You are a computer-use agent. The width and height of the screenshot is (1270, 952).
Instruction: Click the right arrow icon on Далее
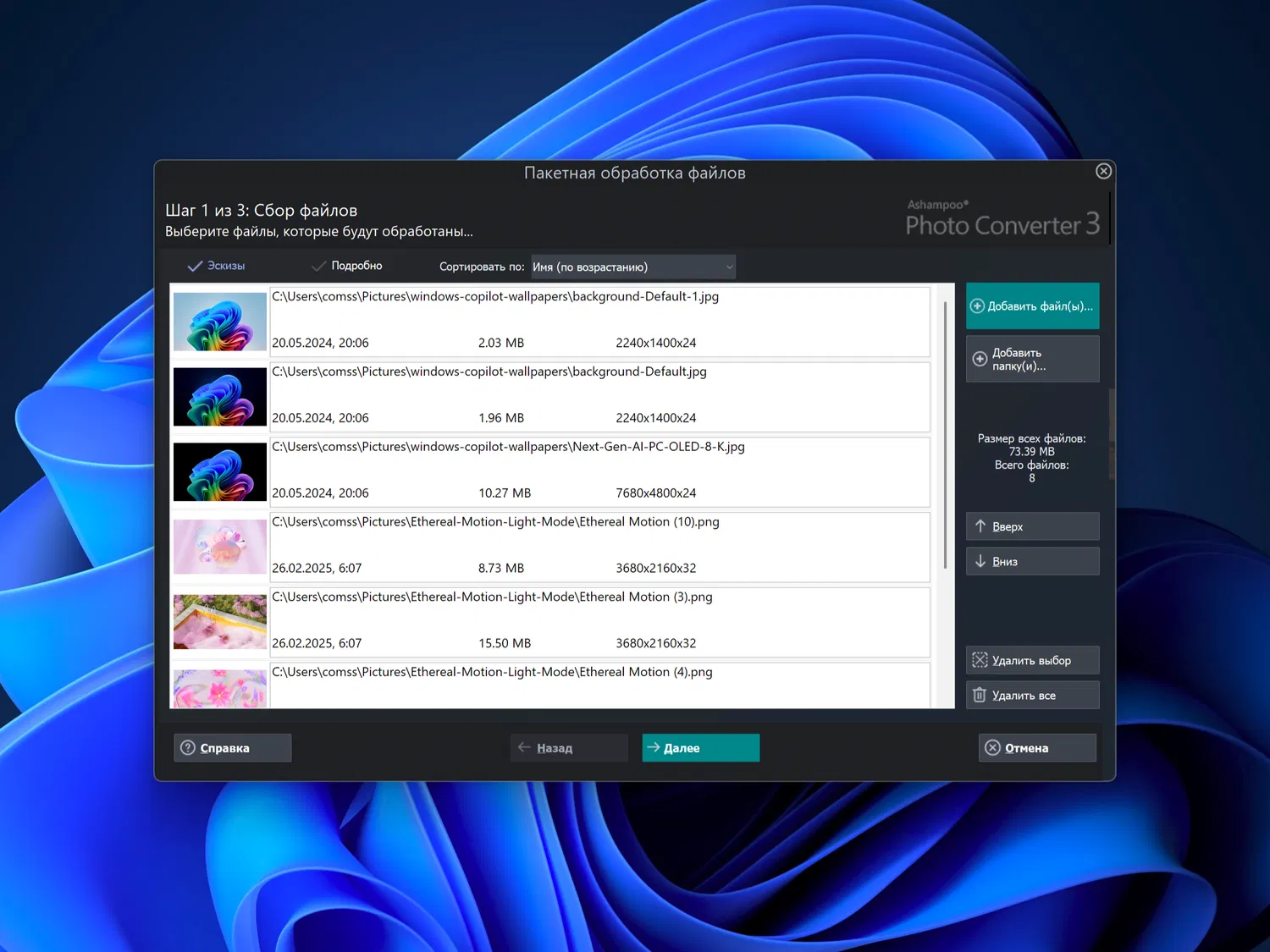click(653, 747)
